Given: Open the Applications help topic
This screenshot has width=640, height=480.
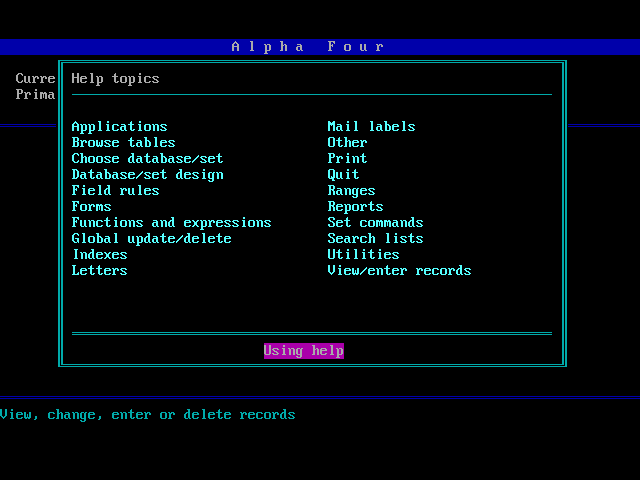Looking at the screenshot, I should click(x=120, y=127).
